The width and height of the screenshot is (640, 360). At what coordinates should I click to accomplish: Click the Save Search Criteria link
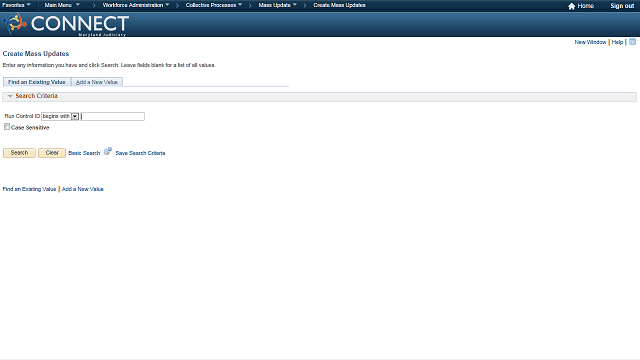(140, 153)
